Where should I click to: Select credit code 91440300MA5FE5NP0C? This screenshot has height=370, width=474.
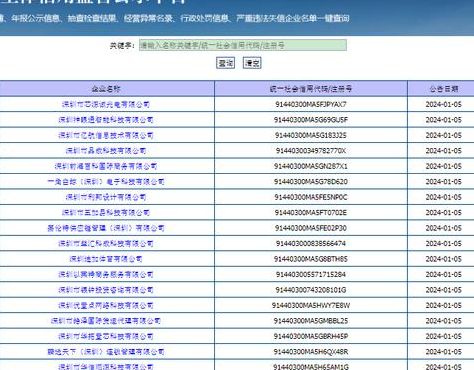(311, 197)
